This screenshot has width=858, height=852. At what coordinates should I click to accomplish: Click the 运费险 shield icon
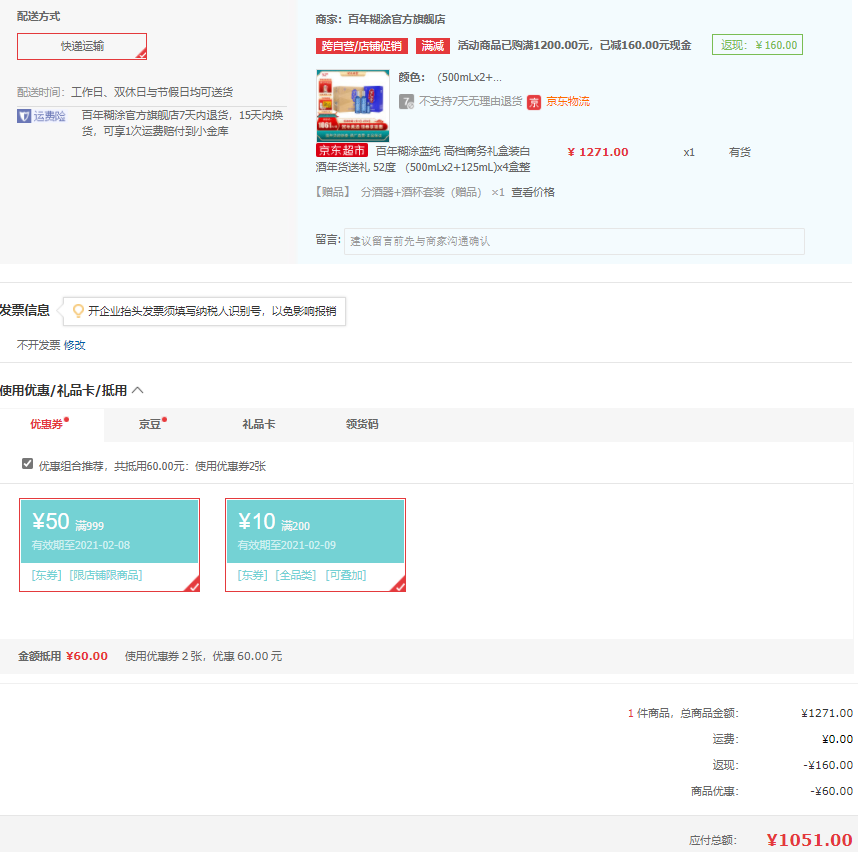(24, 116)
